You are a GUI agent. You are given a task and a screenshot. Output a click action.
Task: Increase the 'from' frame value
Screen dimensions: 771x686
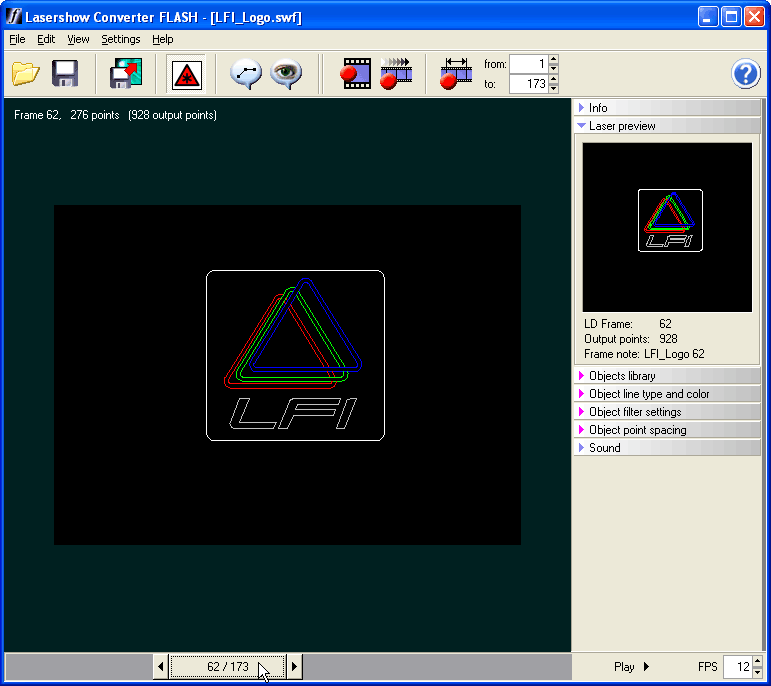tap(554, 60)
